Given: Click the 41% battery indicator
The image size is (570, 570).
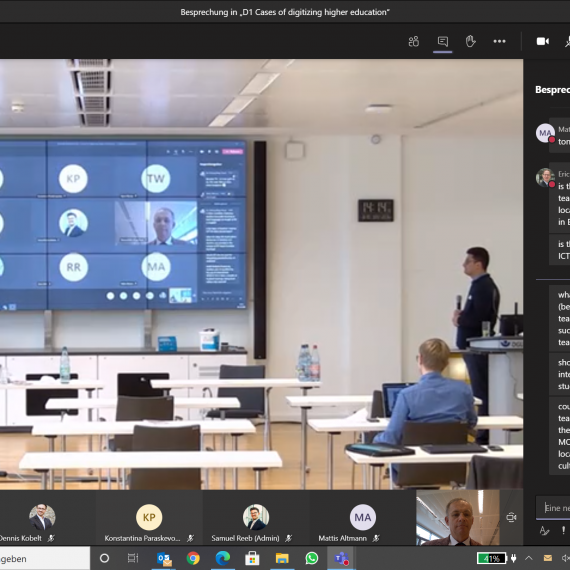Looking at the screenshot, I should click(491, 558).
